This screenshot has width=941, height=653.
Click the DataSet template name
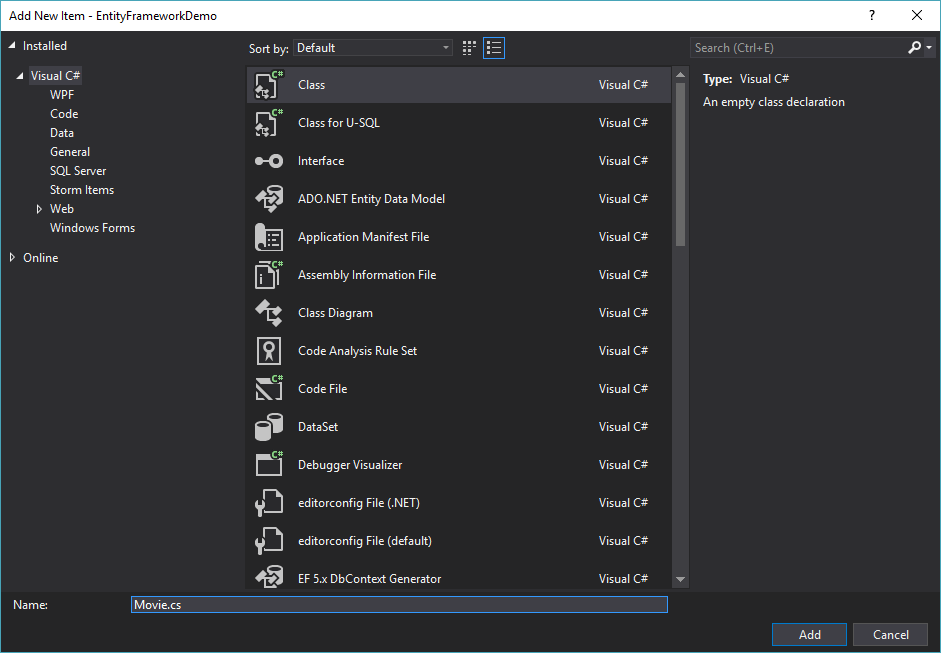pyautogui.click(x=318, y=427)
